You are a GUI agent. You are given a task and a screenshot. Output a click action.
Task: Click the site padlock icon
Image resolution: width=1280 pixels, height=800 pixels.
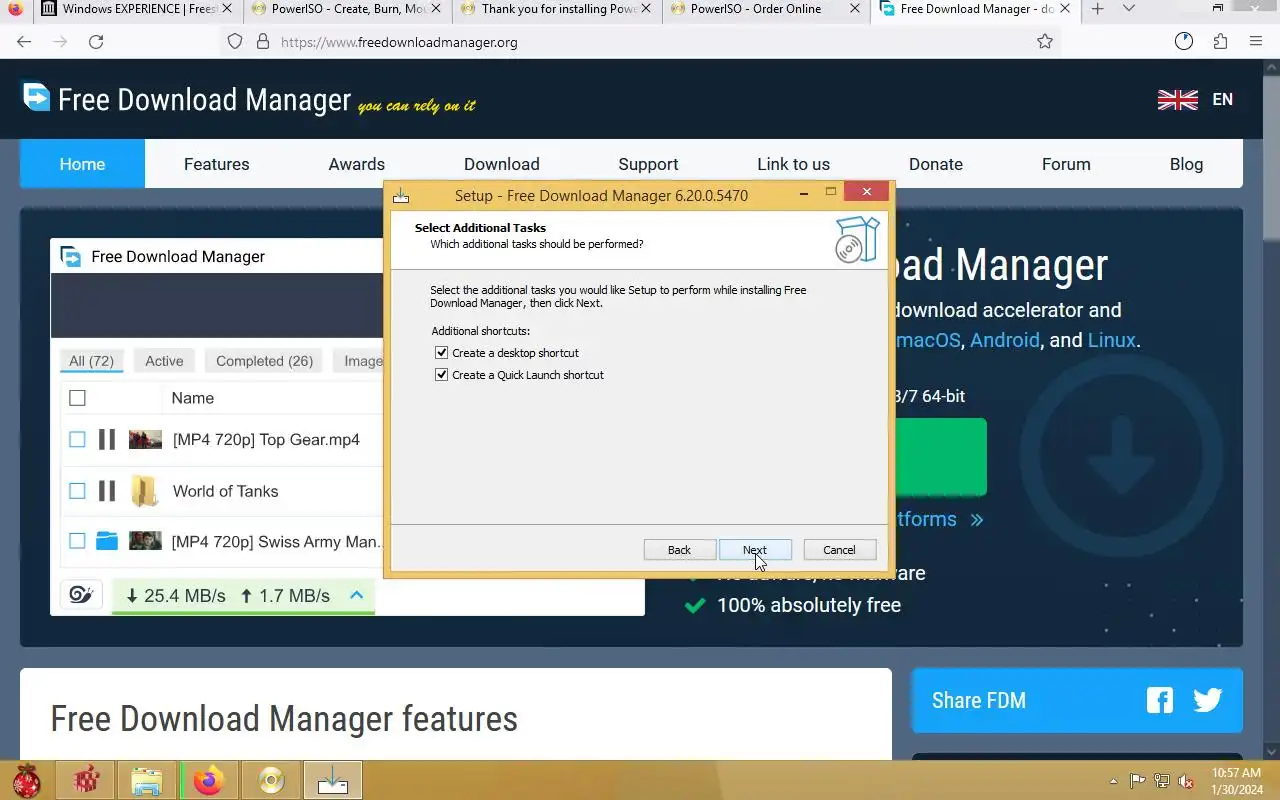click(x=263, y=42)
